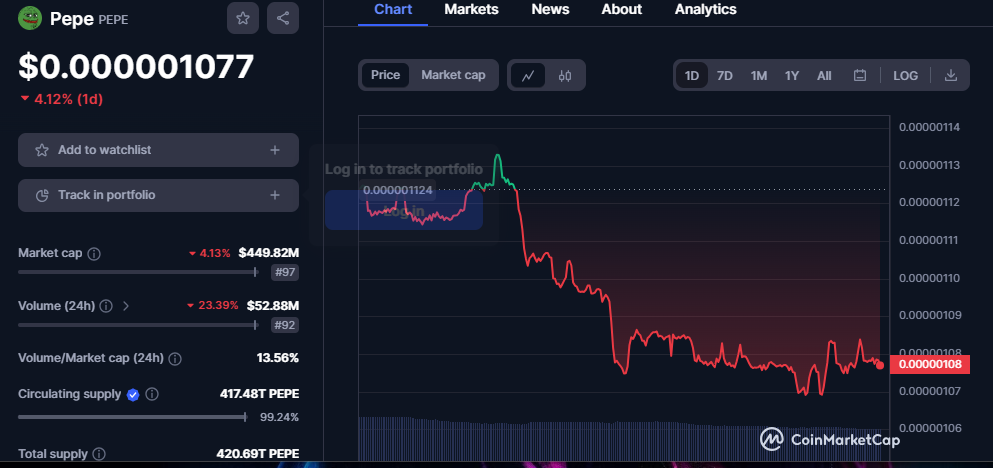Screen dimensions: 993x468
Task: Click the $0.000001077 price value
Action: [136, 66]
